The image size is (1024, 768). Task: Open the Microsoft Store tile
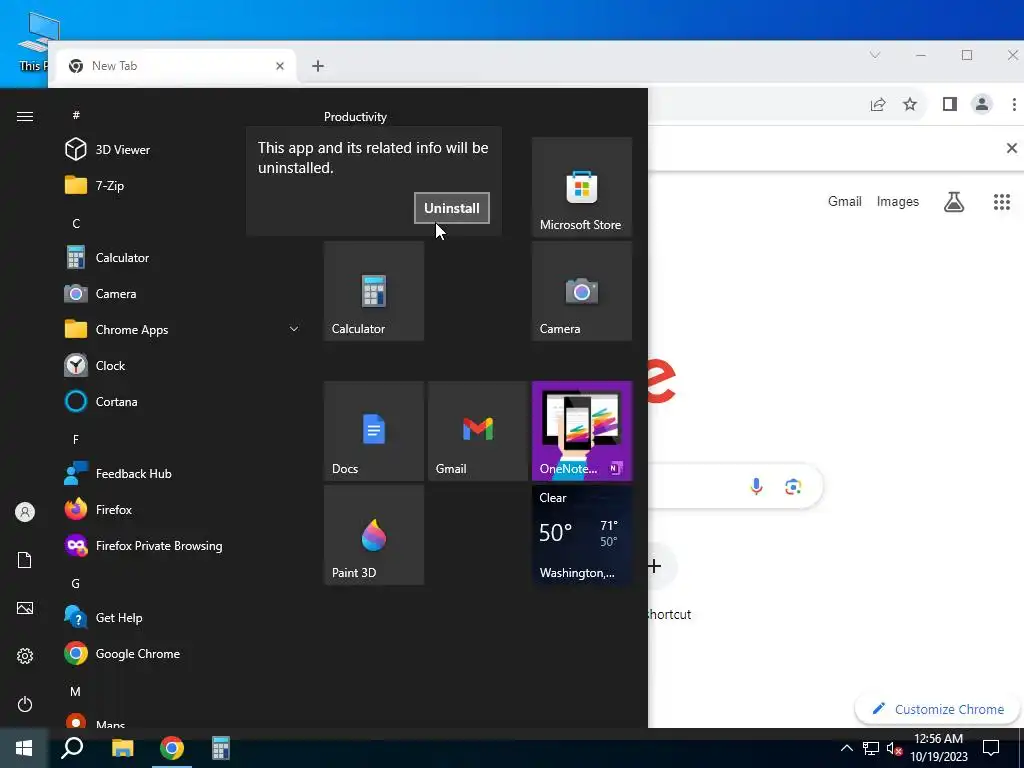pos(581,186)
